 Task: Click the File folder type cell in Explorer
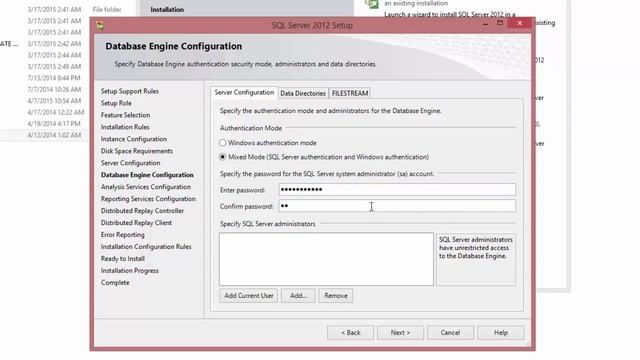[x=107, y=9]
